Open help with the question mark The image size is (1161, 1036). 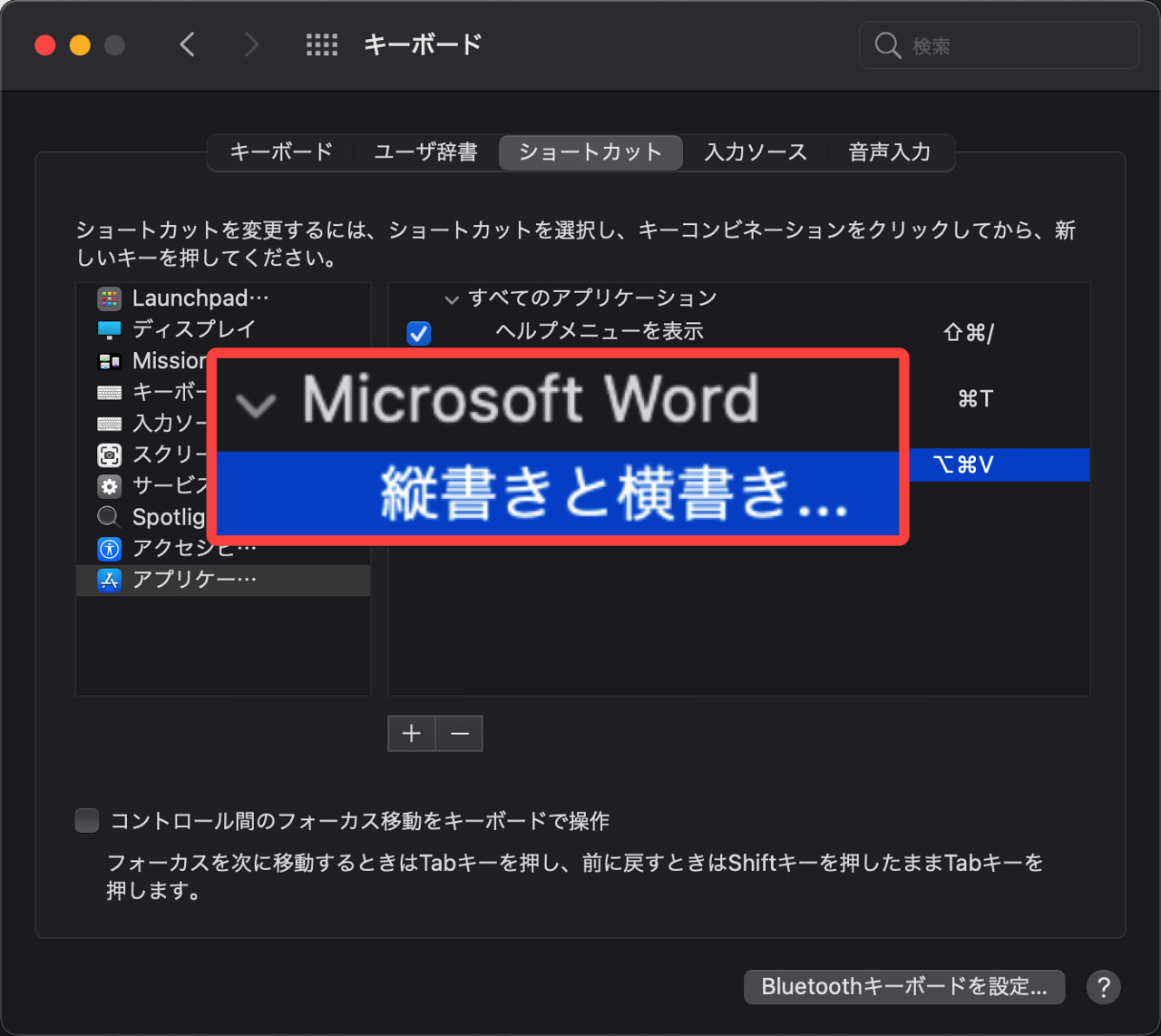pos(1104,987)
